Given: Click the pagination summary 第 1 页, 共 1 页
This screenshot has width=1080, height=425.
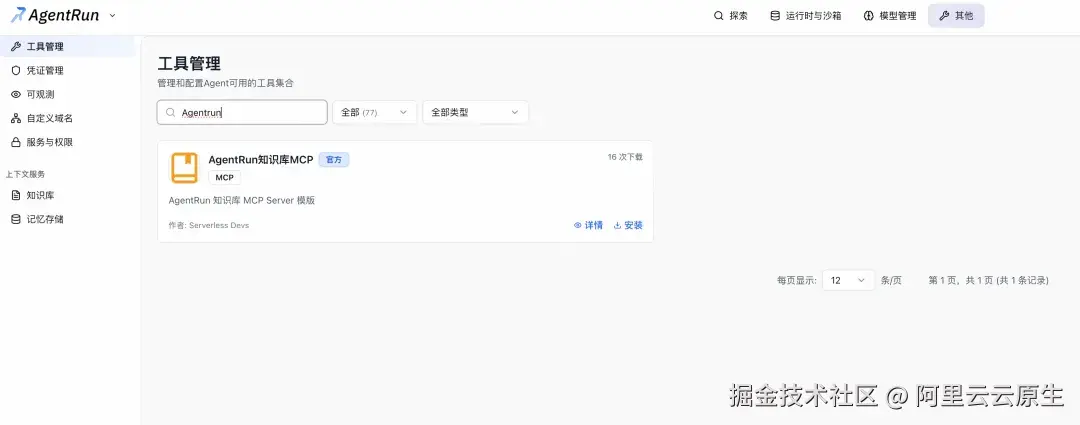Looking at the screenshot, I should pyautogui.click(x=960, y=280).
